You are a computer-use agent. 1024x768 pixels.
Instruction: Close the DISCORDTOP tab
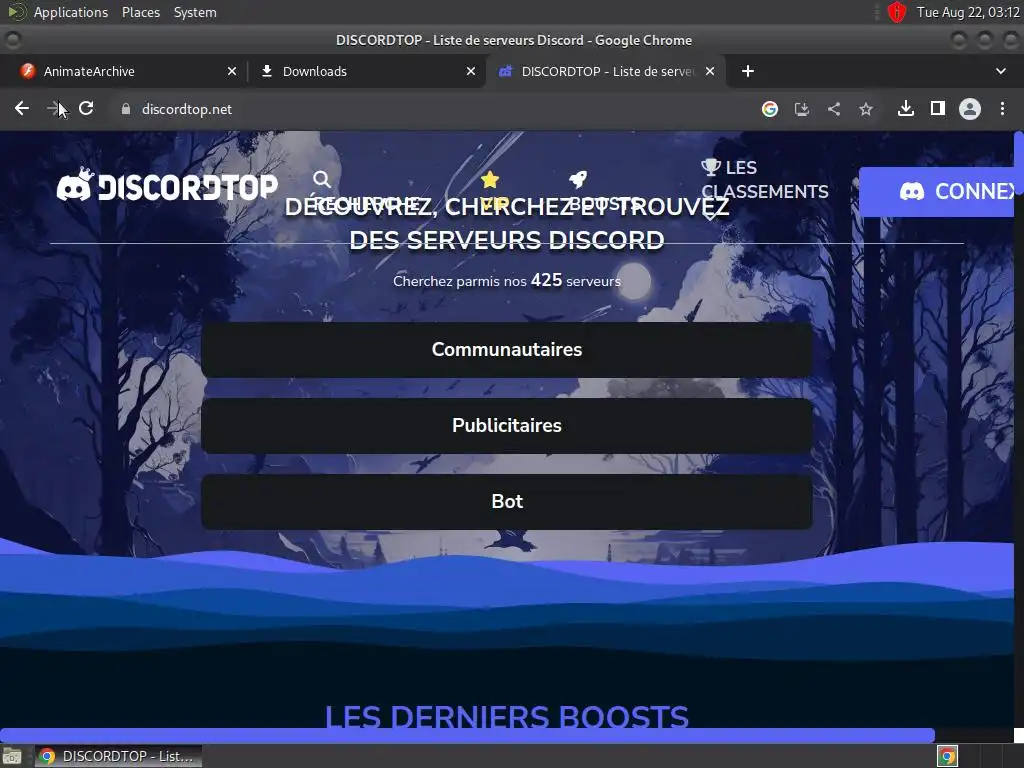point(710,71)
